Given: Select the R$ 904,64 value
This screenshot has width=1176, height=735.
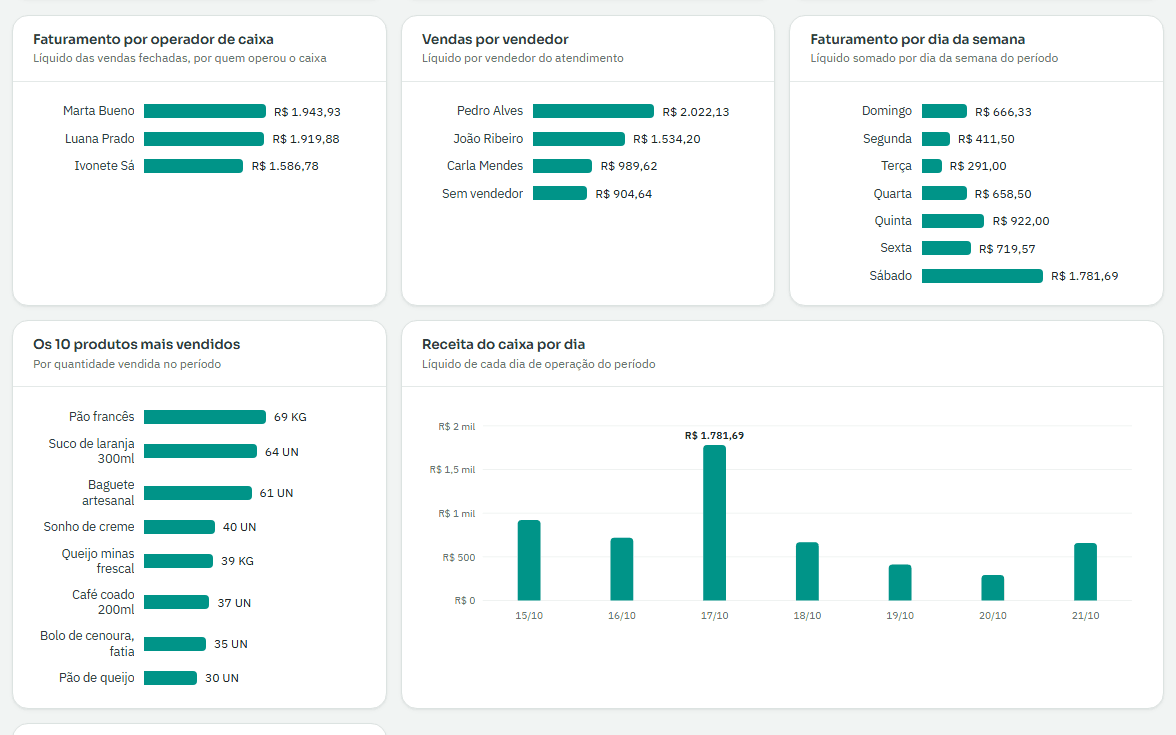Looking at the screenshot, I should click(x=624, y=194).
